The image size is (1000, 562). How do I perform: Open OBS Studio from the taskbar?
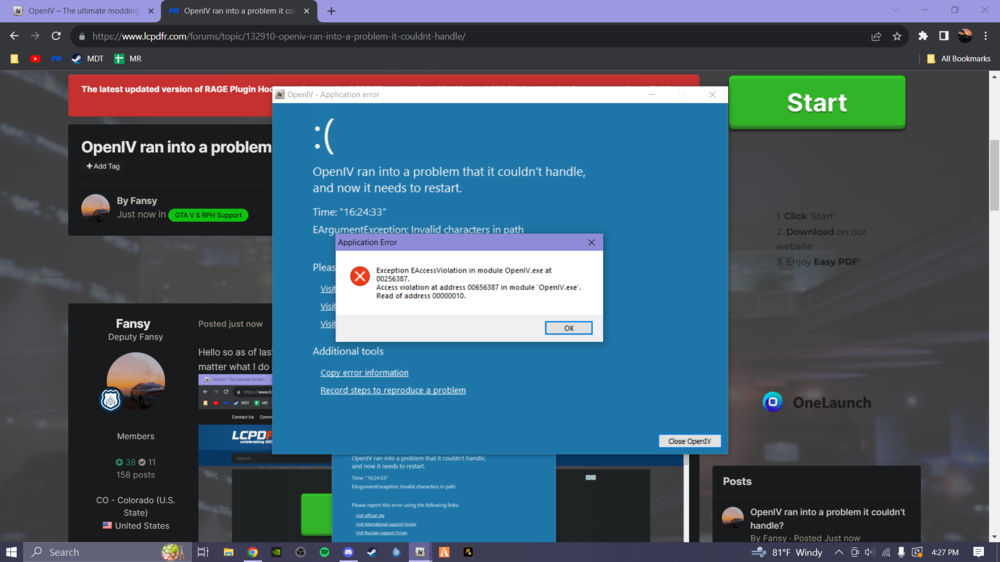pyautogui.click(x=300, y=552)
